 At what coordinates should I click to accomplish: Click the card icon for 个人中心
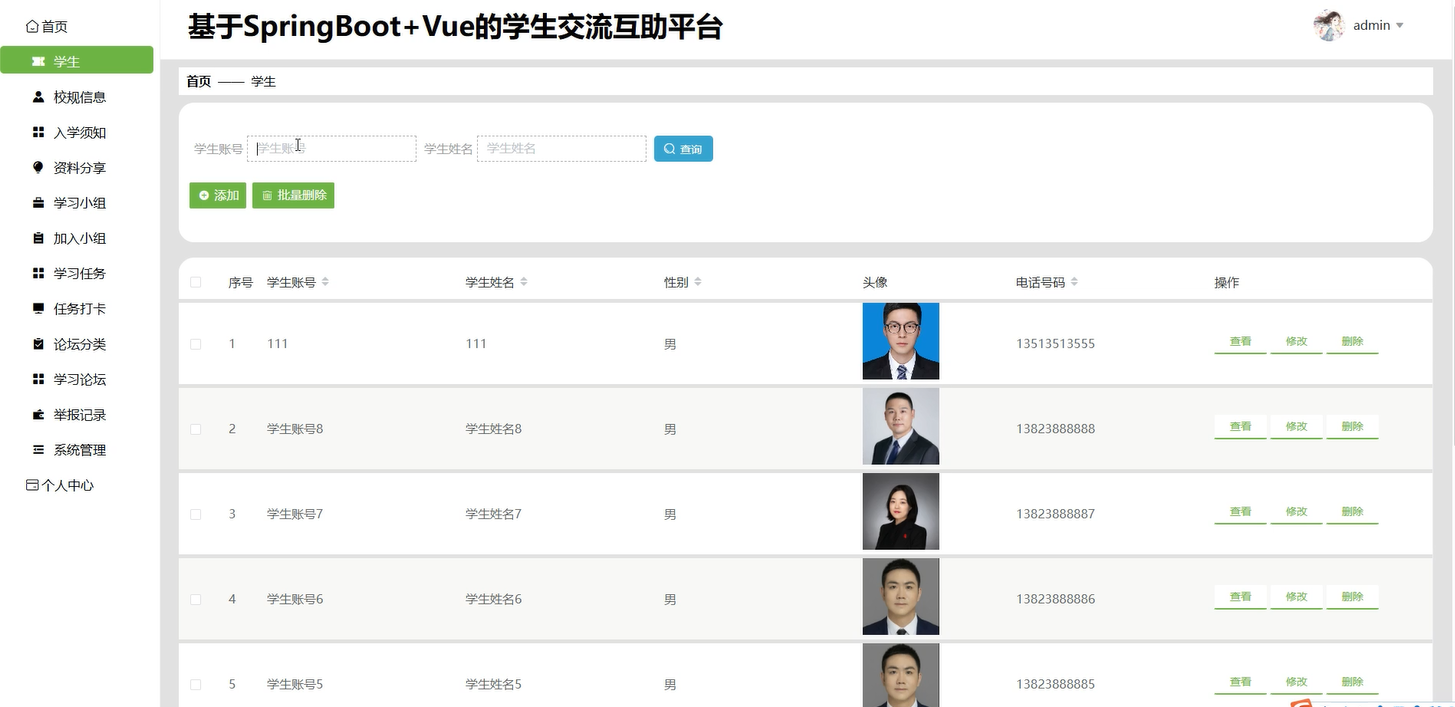point(32,485)
